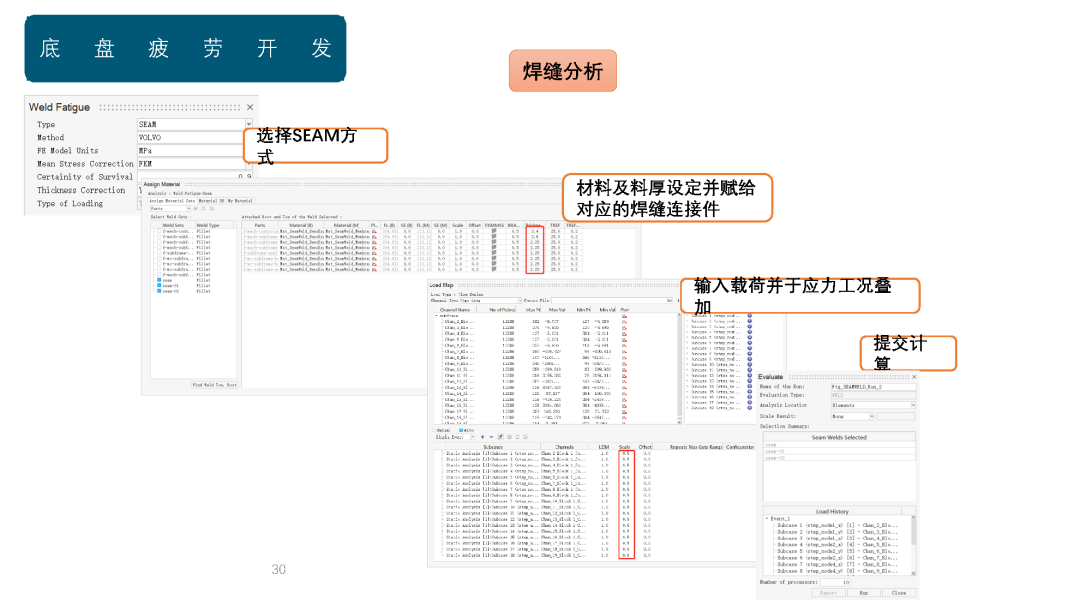Switch to My Material tab
1080x611 pixels.
point(240,201)
